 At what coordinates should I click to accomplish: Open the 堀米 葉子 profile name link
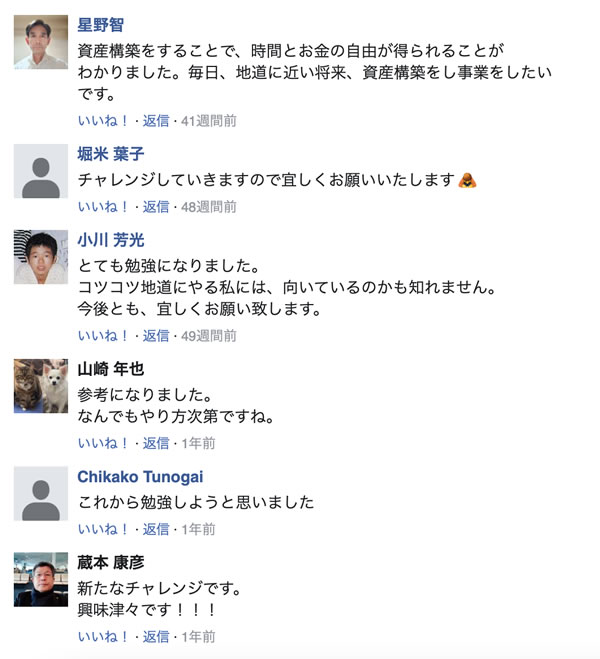click(x=111, y=154)
